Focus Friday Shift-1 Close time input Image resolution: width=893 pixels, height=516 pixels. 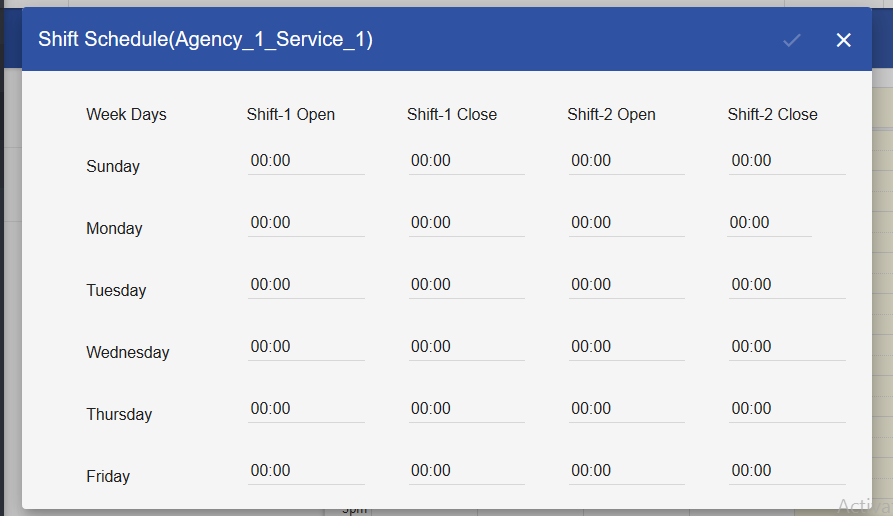pos(466,471)
